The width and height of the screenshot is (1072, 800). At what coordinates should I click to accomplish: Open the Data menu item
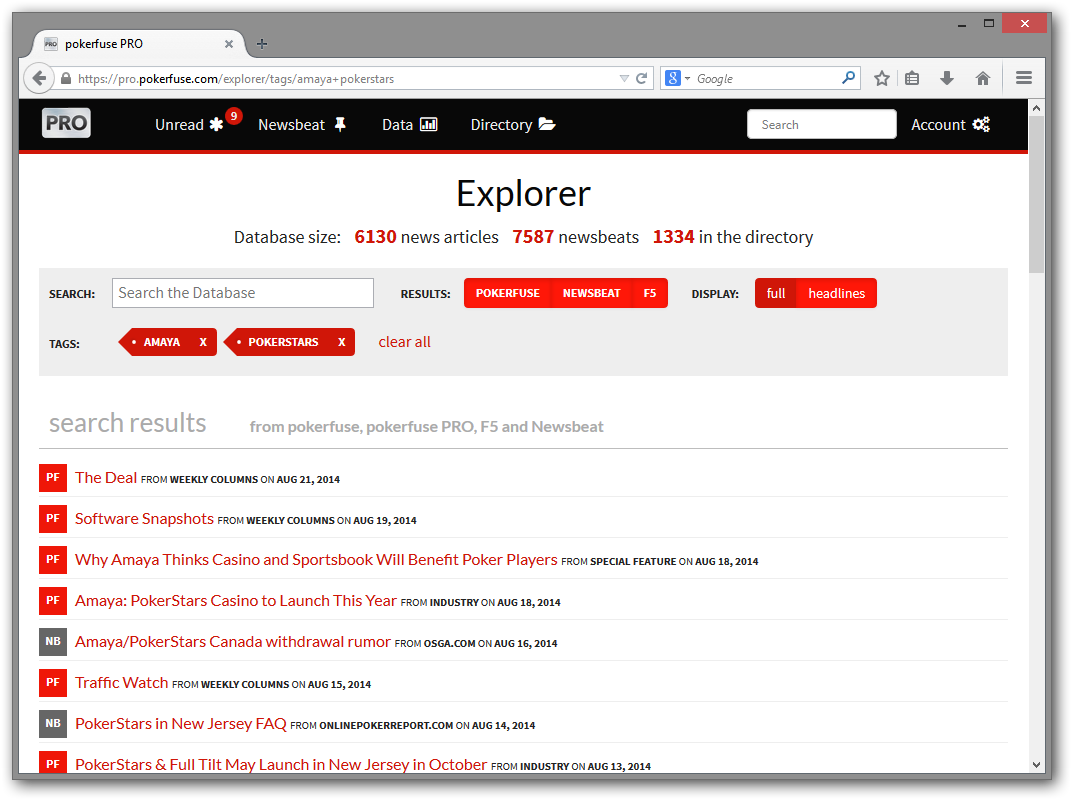click(x=410, y=125)
